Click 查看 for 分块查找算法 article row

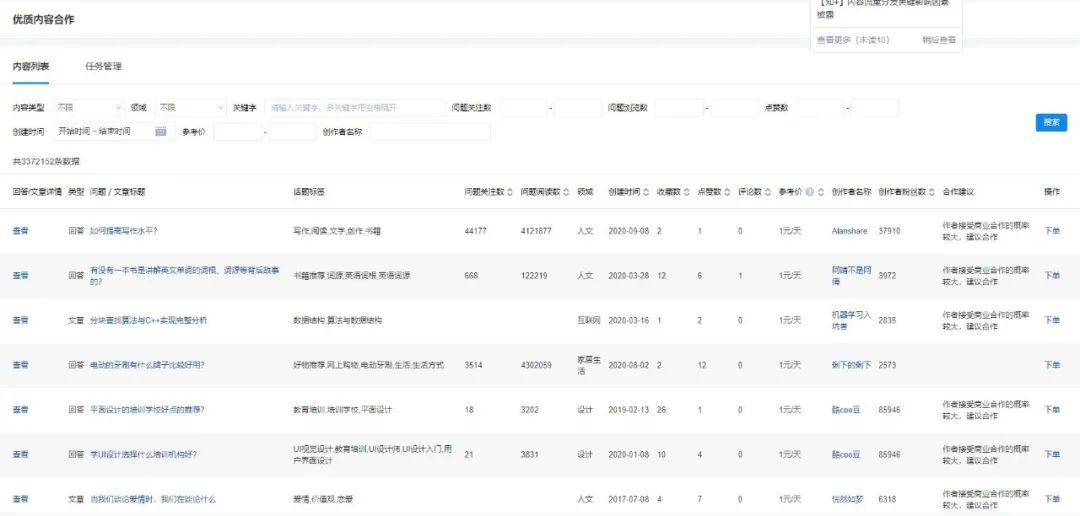(x=21, y=320)
